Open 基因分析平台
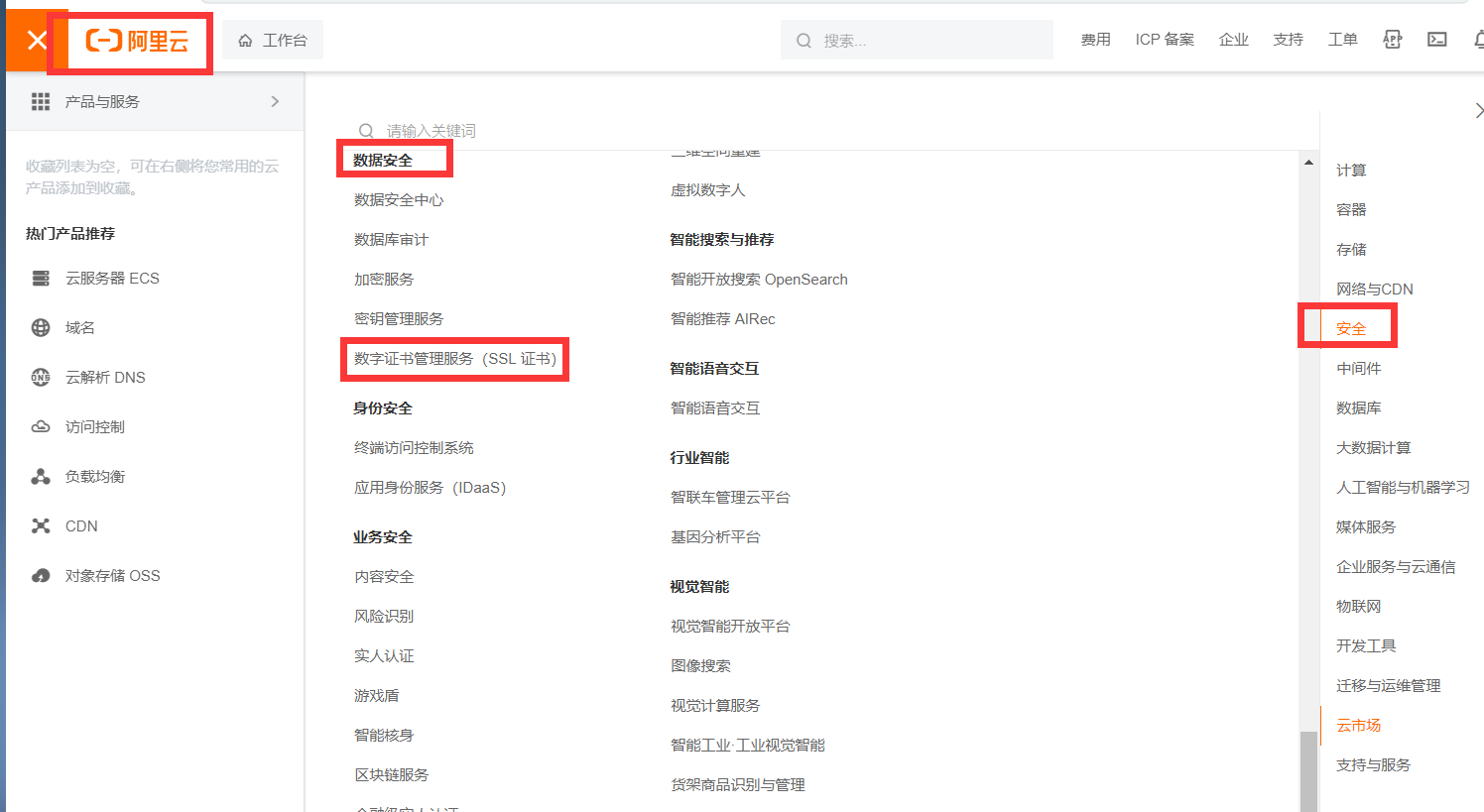Viewport: 1484px width, 812px height. pyautogui.click(x=715, y=537)
